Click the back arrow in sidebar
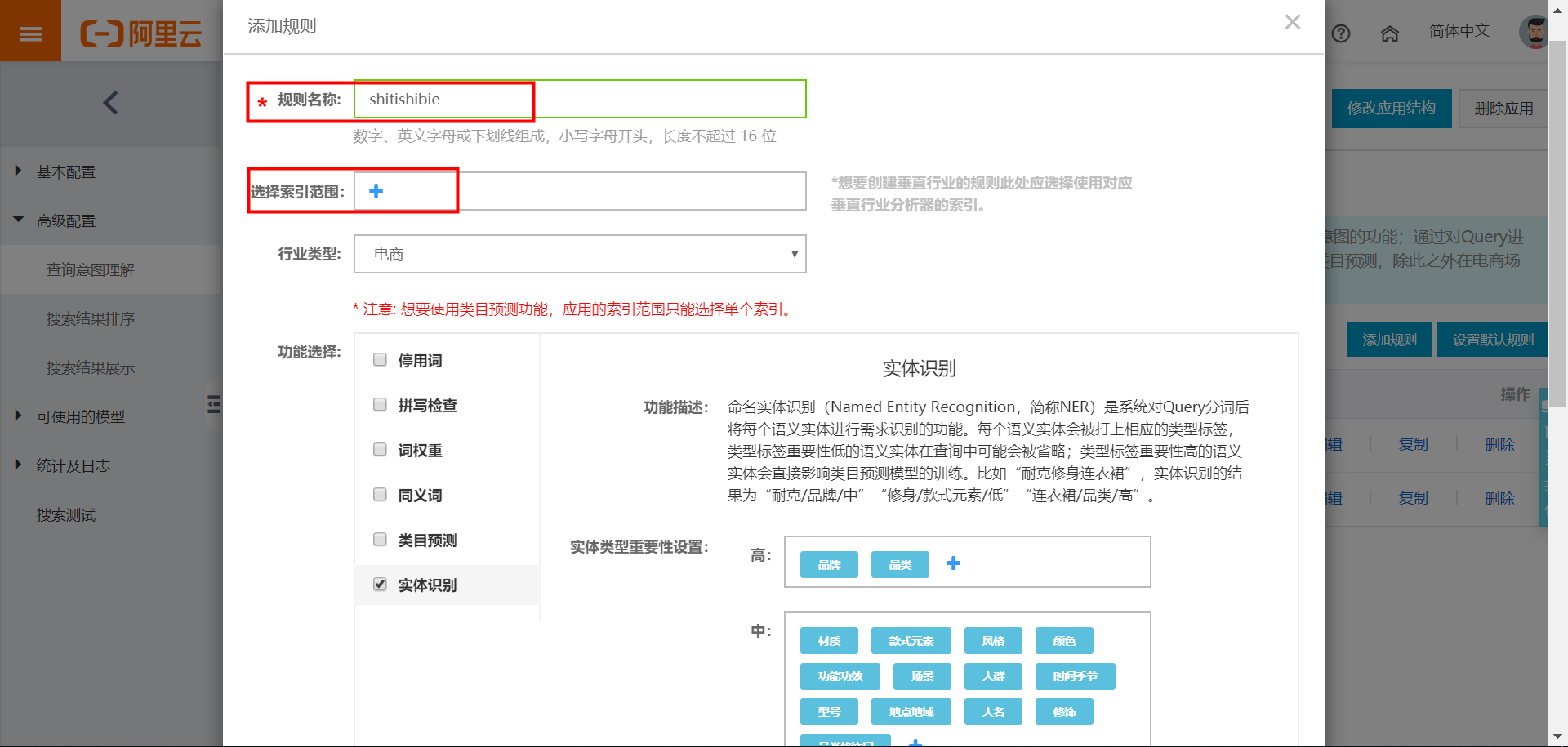Image resolution: width=1568 pixels, height=747 pixels. click(111, 103)
